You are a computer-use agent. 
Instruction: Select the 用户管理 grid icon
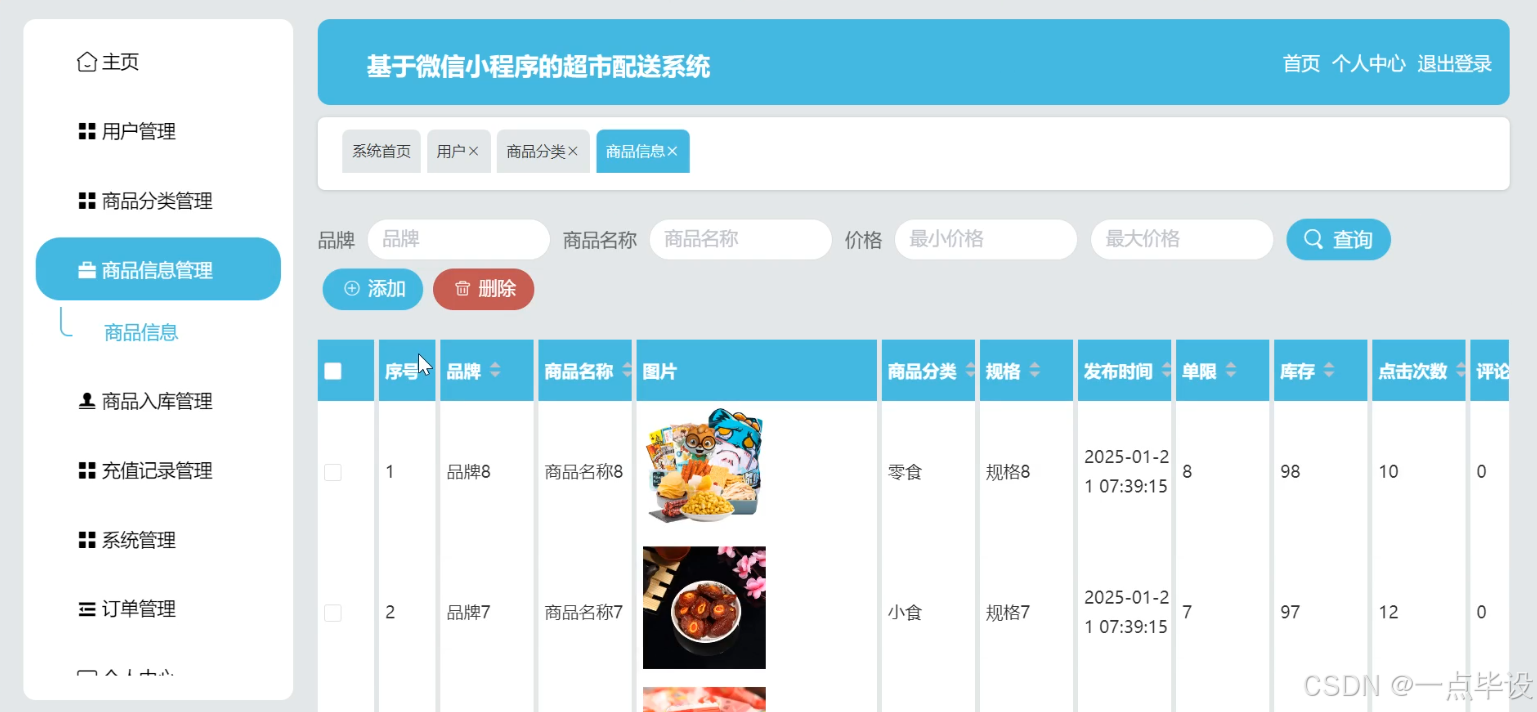coord(85,131)
